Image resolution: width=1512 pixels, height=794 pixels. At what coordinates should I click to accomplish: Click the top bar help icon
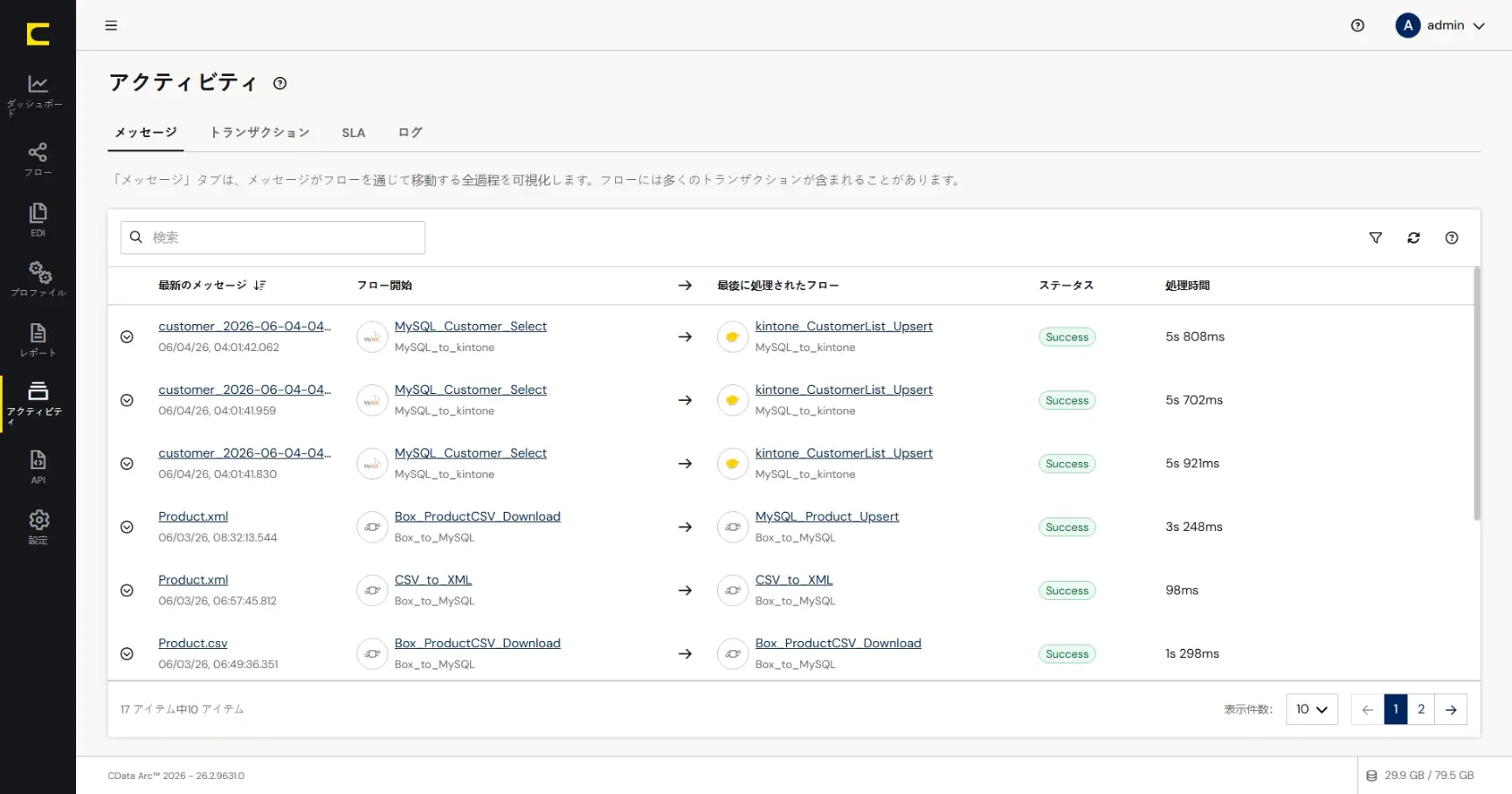click(x=1357, y=25)
